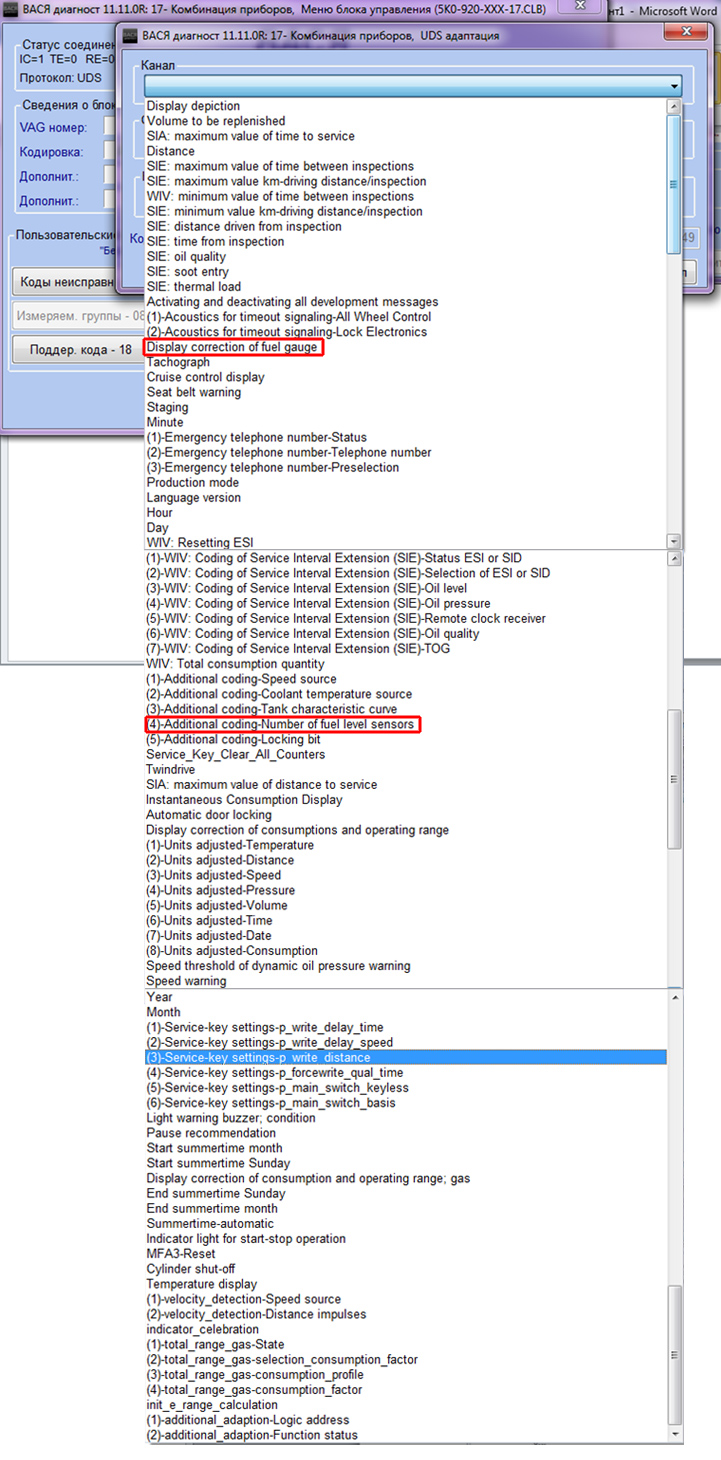721x1460 pixels.
Task: Choose '(1)-Service-key settings-p_write_delay_time'
Action: [264, 1027]
